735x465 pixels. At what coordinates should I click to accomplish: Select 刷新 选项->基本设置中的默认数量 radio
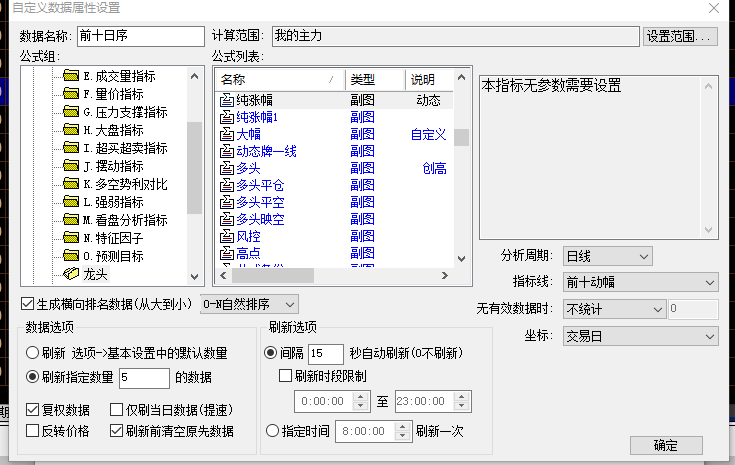pyautogui.click(x=32, y=352)
